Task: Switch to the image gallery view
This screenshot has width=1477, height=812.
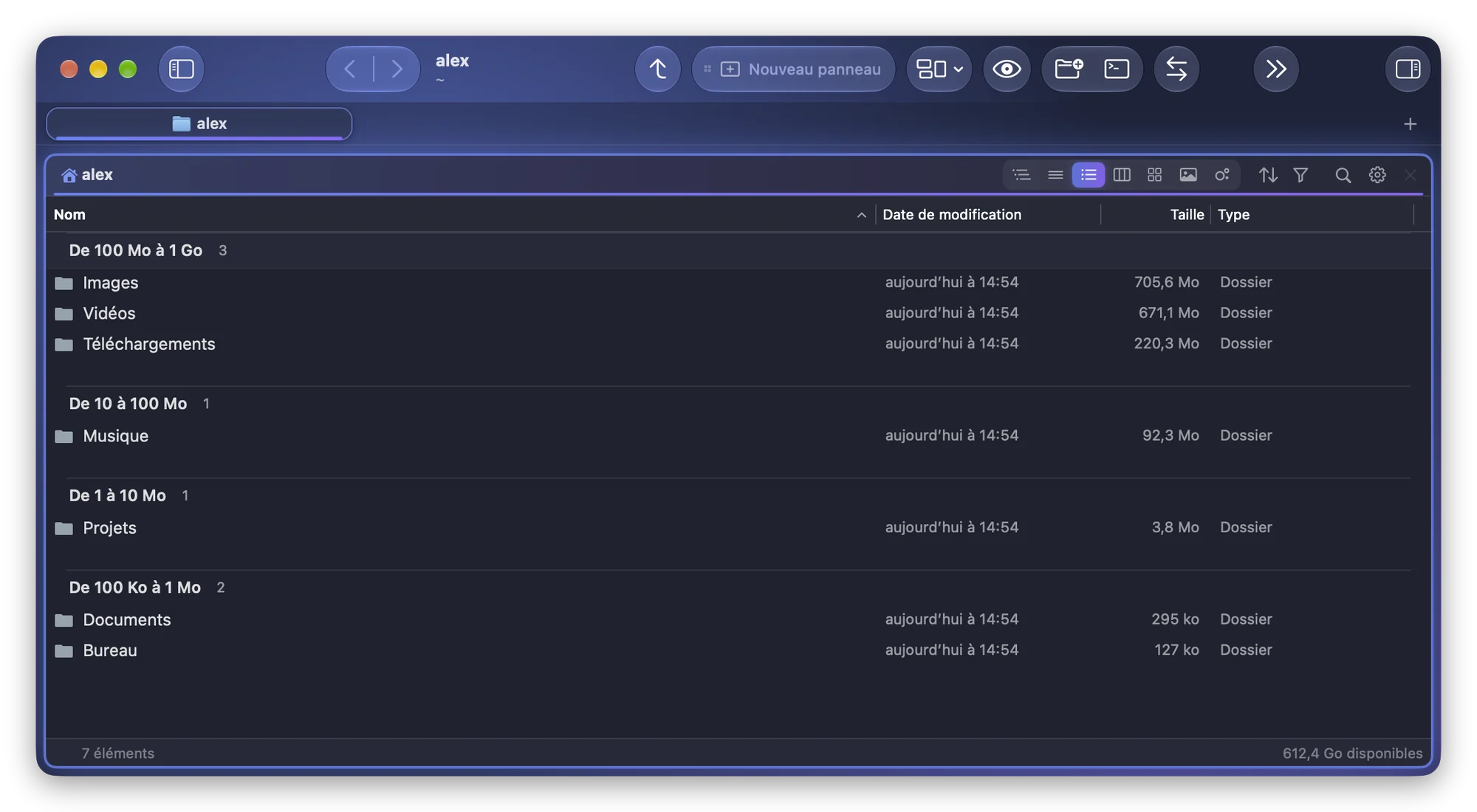Action: coord(1188,175)
